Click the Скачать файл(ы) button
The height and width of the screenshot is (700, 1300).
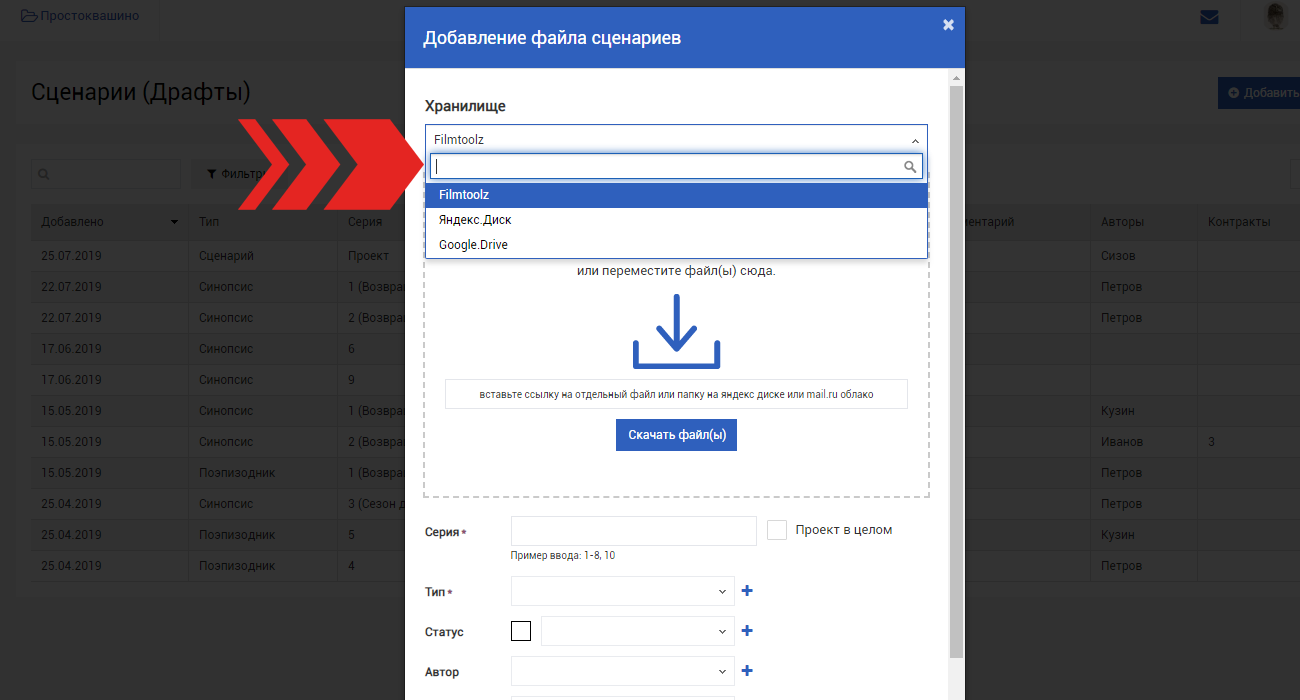coord(676,435)
